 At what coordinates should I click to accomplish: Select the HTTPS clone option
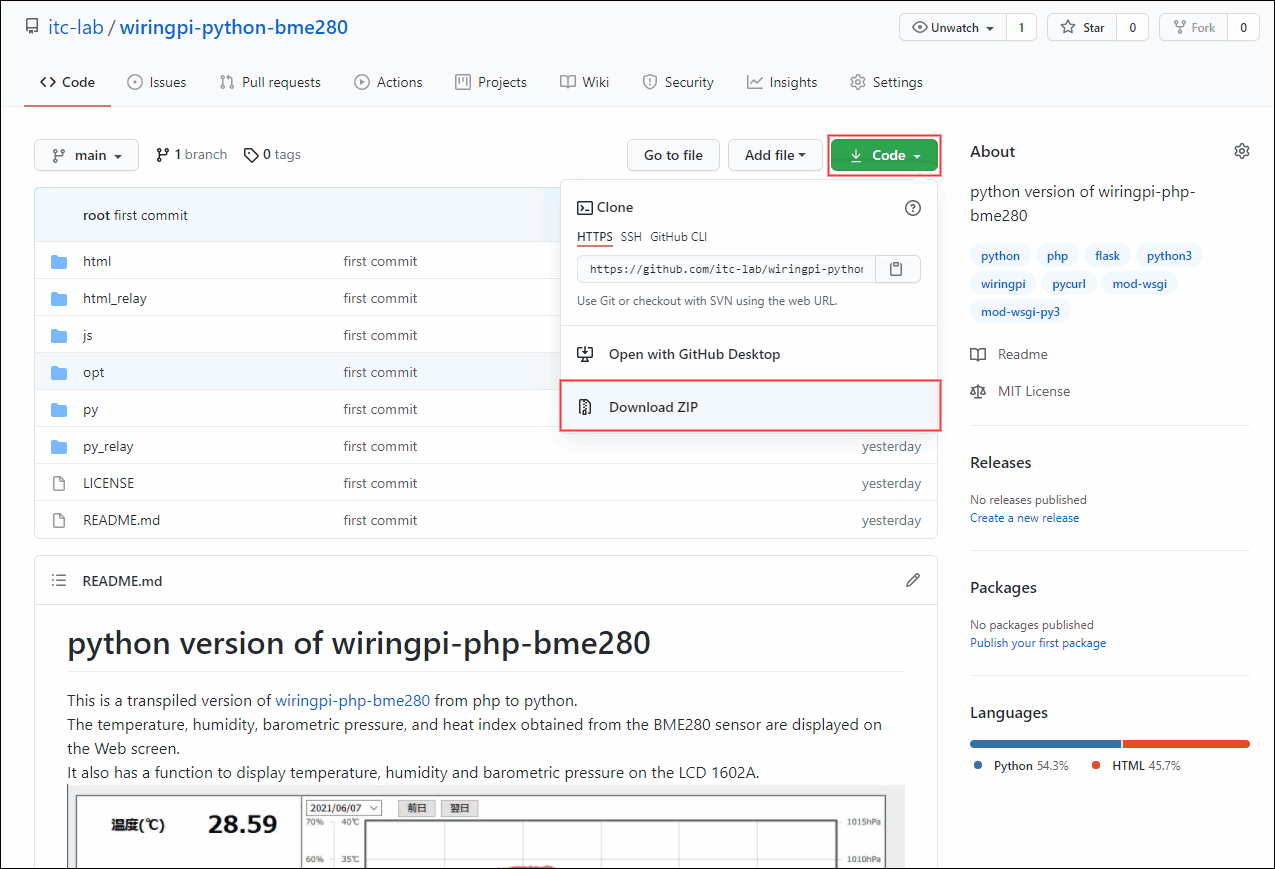(x=595, y=237)
